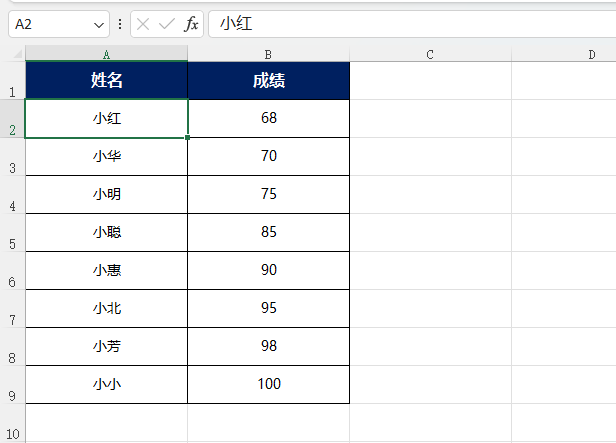Select the cell with score 100
Viewport: 616px width, 443px height.
coord(268,384)
